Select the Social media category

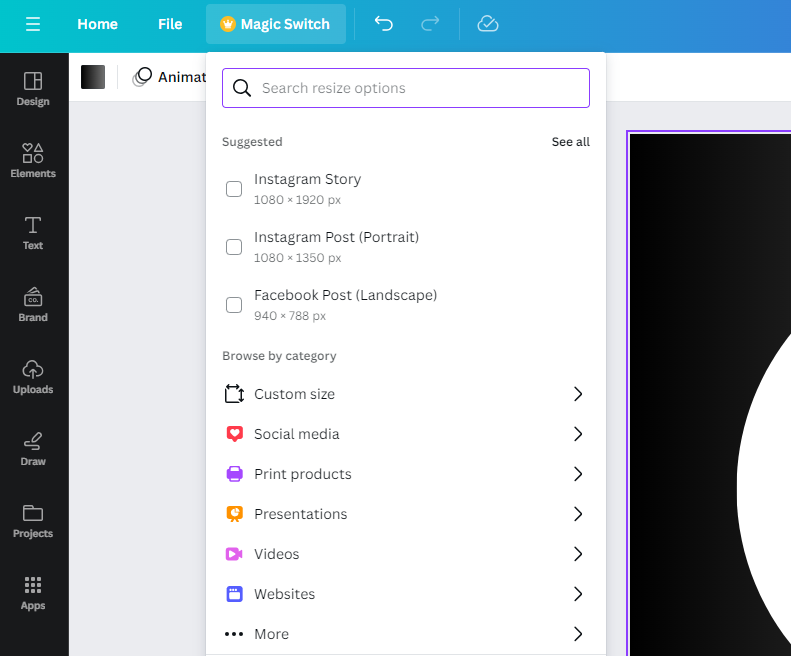406,433
